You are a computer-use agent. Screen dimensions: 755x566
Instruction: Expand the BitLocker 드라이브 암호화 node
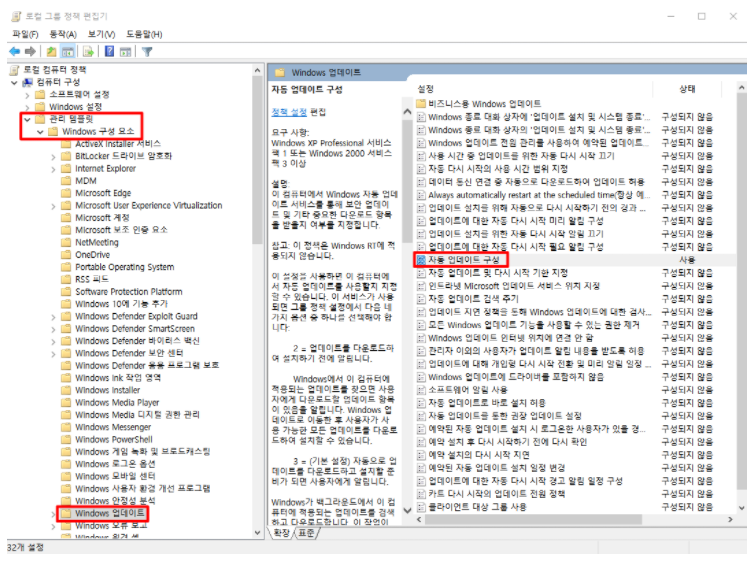[x=53, y=156]
